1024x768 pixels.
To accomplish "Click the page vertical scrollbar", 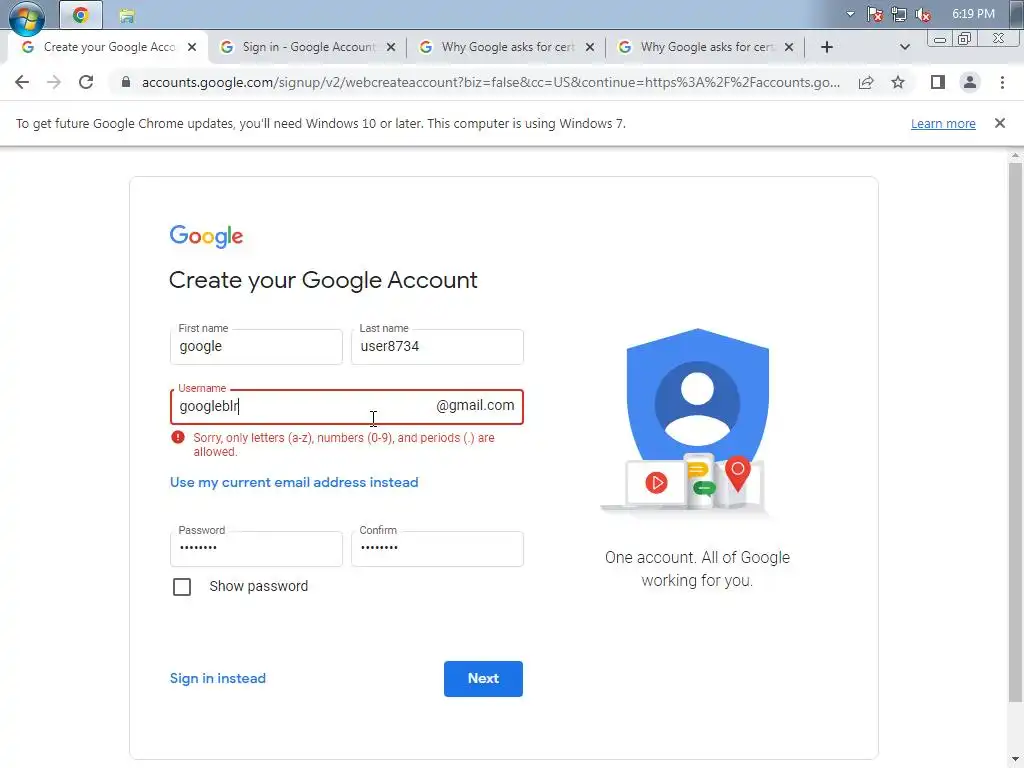I will coord(1015,432).
